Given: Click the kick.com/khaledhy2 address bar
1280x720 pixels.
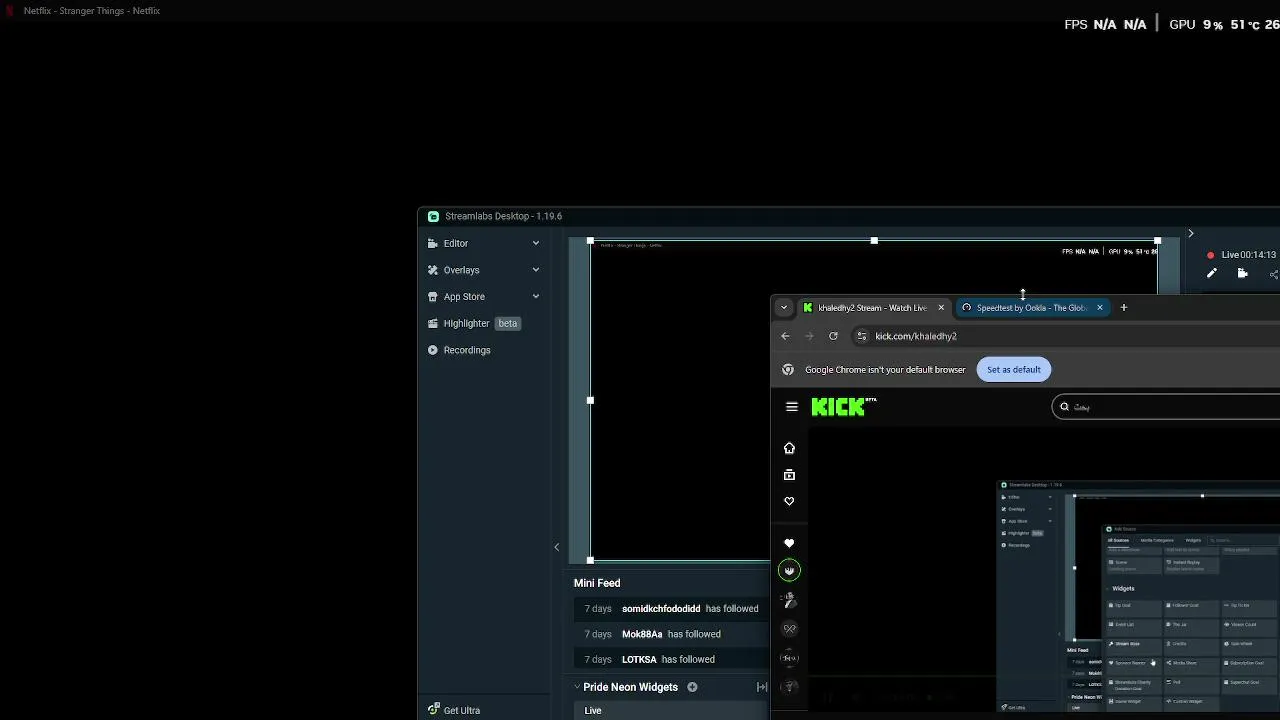Looking at the screenshot, I should (1064, 336).
